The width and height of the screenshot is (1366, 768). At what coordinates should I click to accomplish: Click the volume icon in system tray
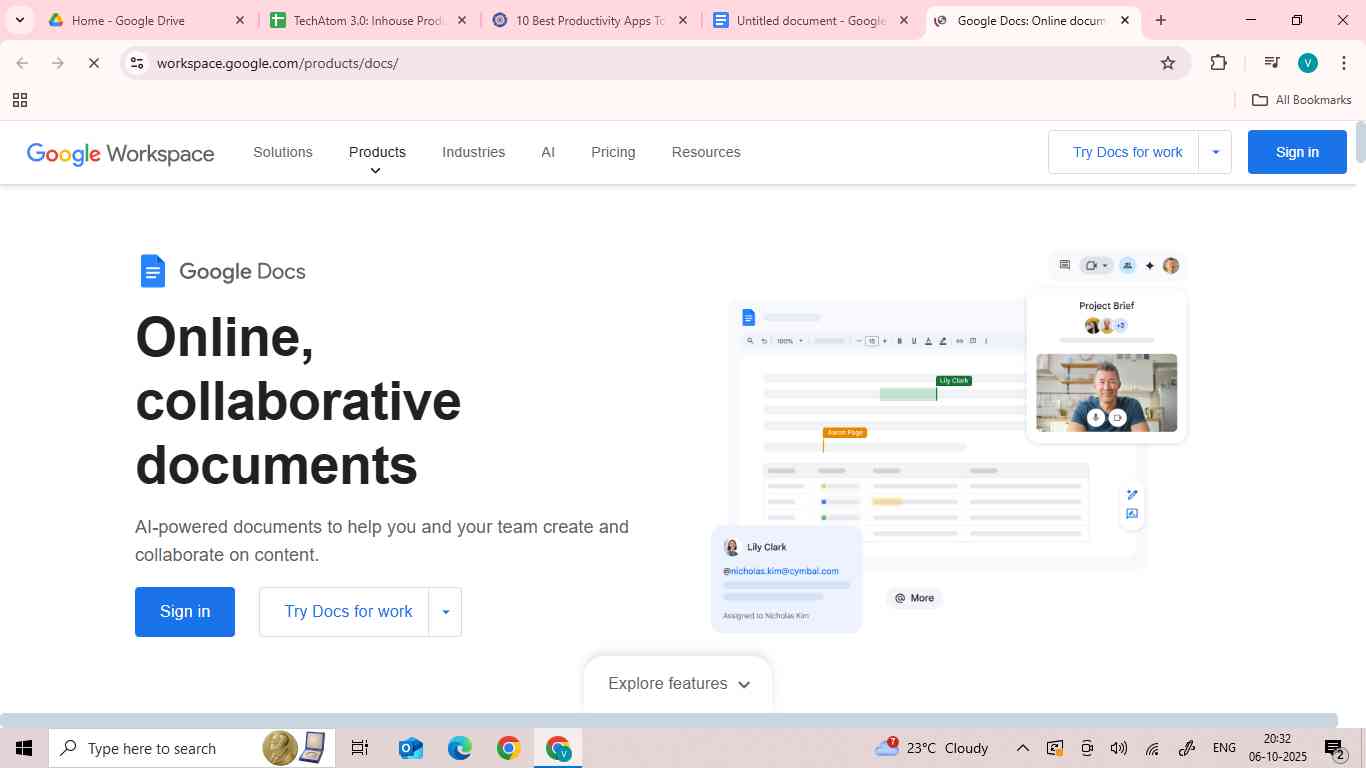(1118, 747)
